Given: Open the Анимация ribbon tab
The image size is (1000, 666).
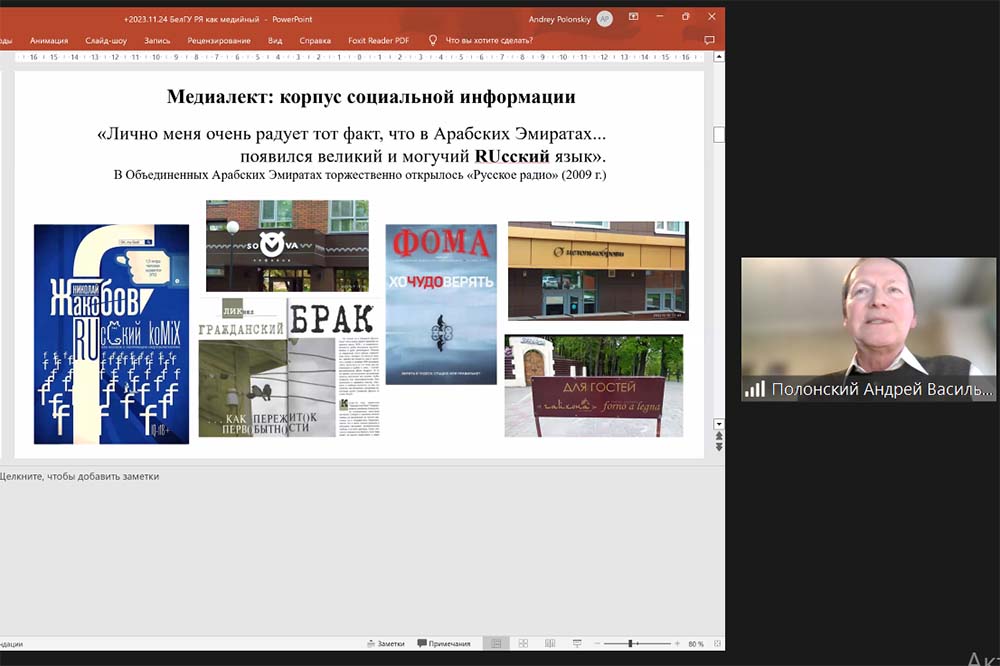Looking at the screenshot, I should pyautogui.click(x=49, y=40).
